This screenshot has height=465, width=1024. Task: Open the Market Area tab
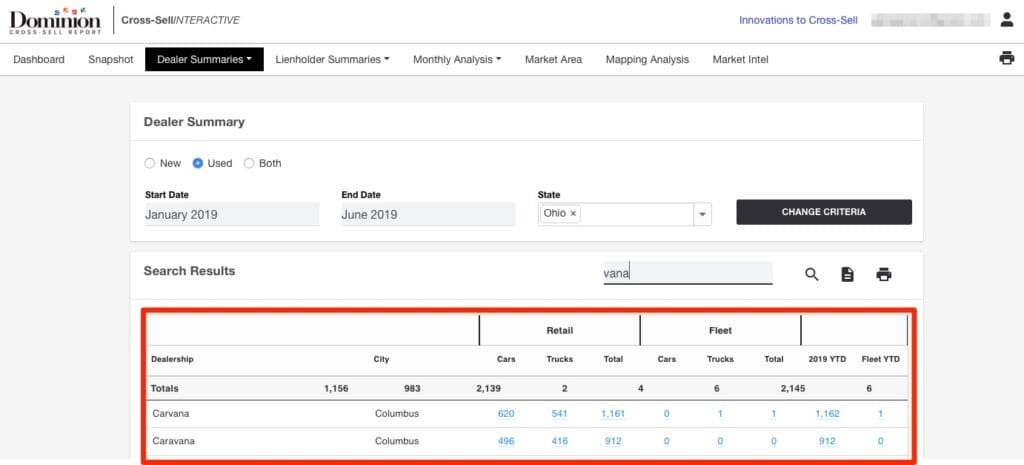(553, 59)
